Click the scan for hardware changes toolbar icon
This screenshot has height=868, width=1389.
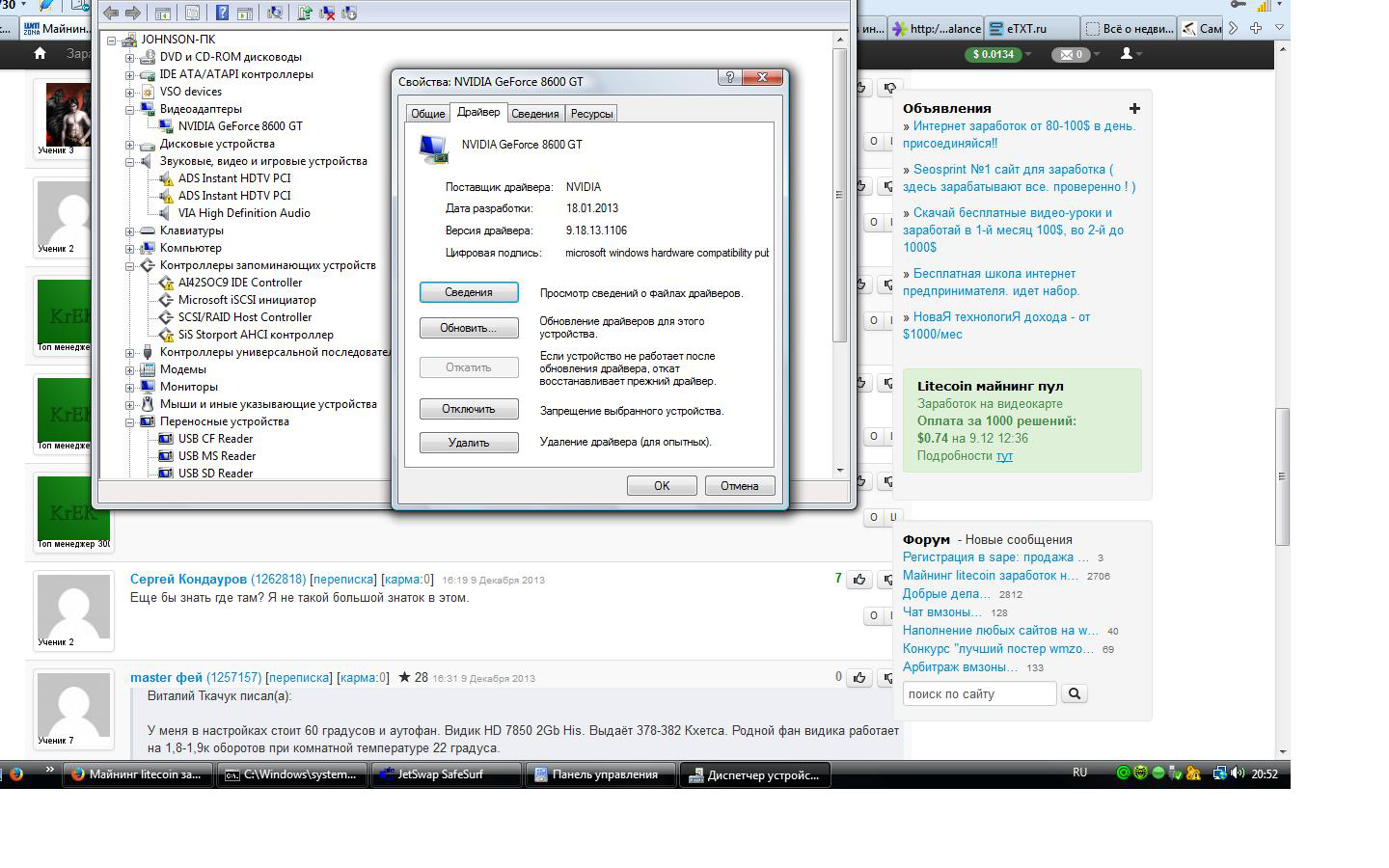tap(275, 13)
